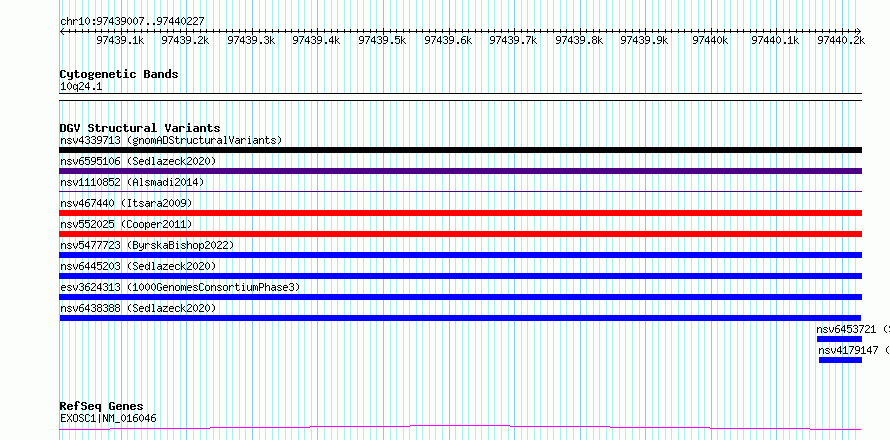Select variant label nsv1110852 (Alsmadi2014)
Screen dimensions: 890x440
pyautogui.click(x=132, y=182)
